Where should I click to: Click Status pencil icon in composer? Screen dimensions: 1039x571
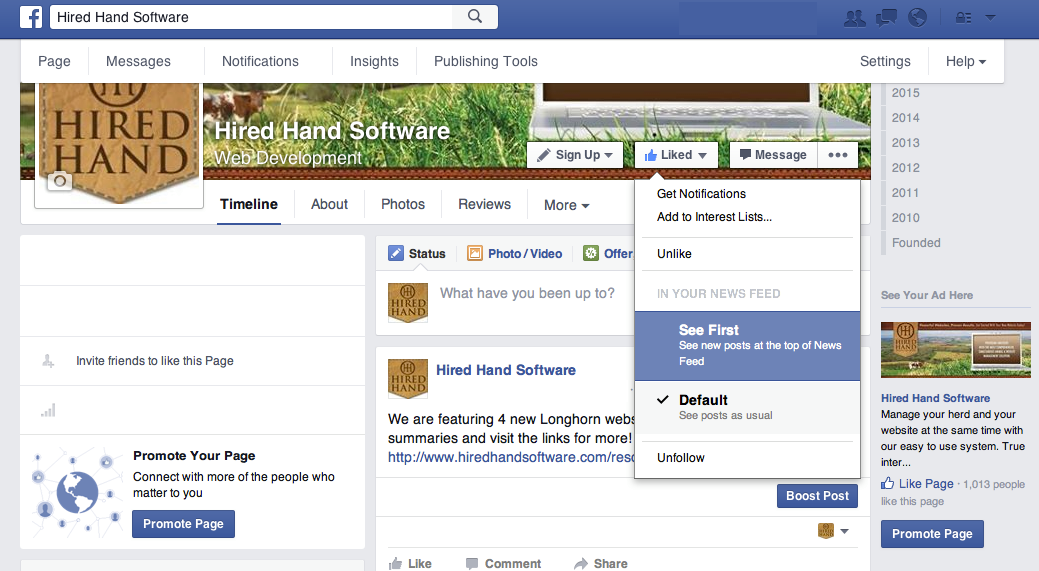pyautogui.click(x=396, y=253)
